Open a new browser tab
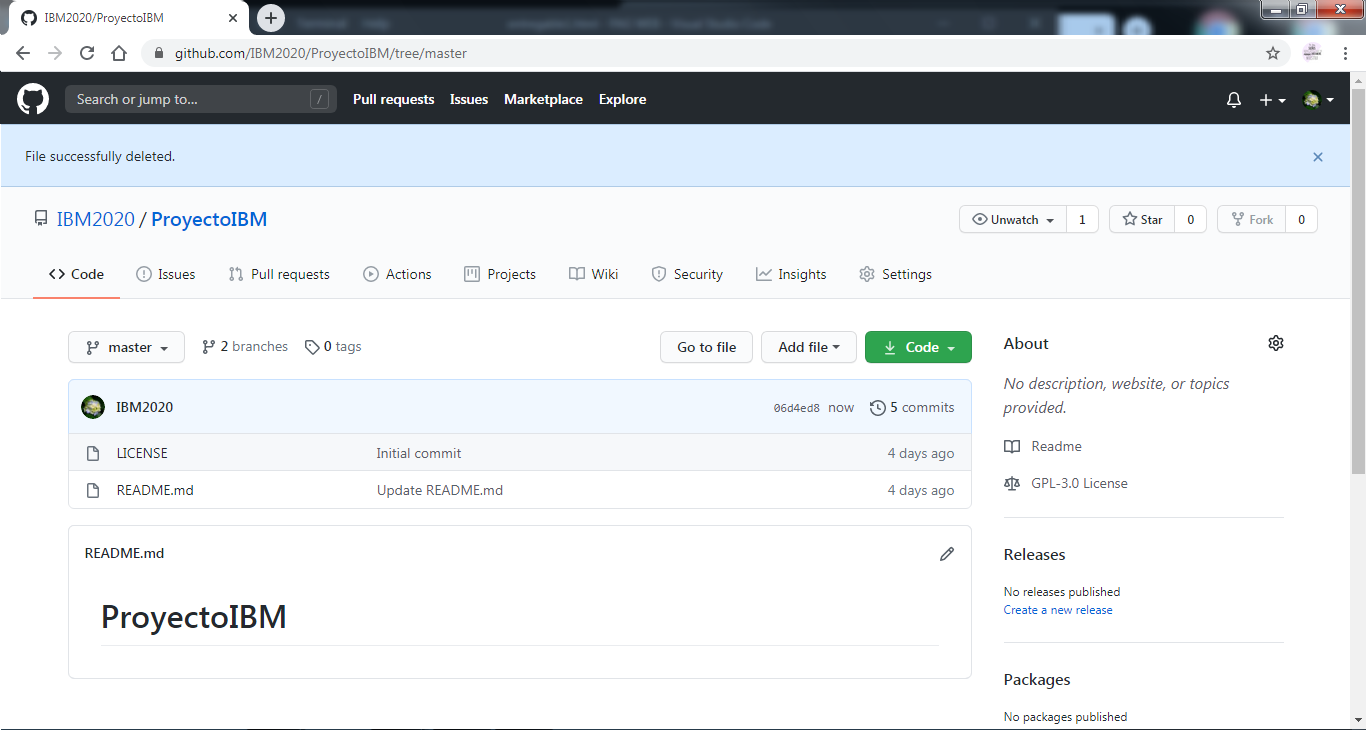The height and width of the screenshot is (730, 1366). [x=271, y=18]
